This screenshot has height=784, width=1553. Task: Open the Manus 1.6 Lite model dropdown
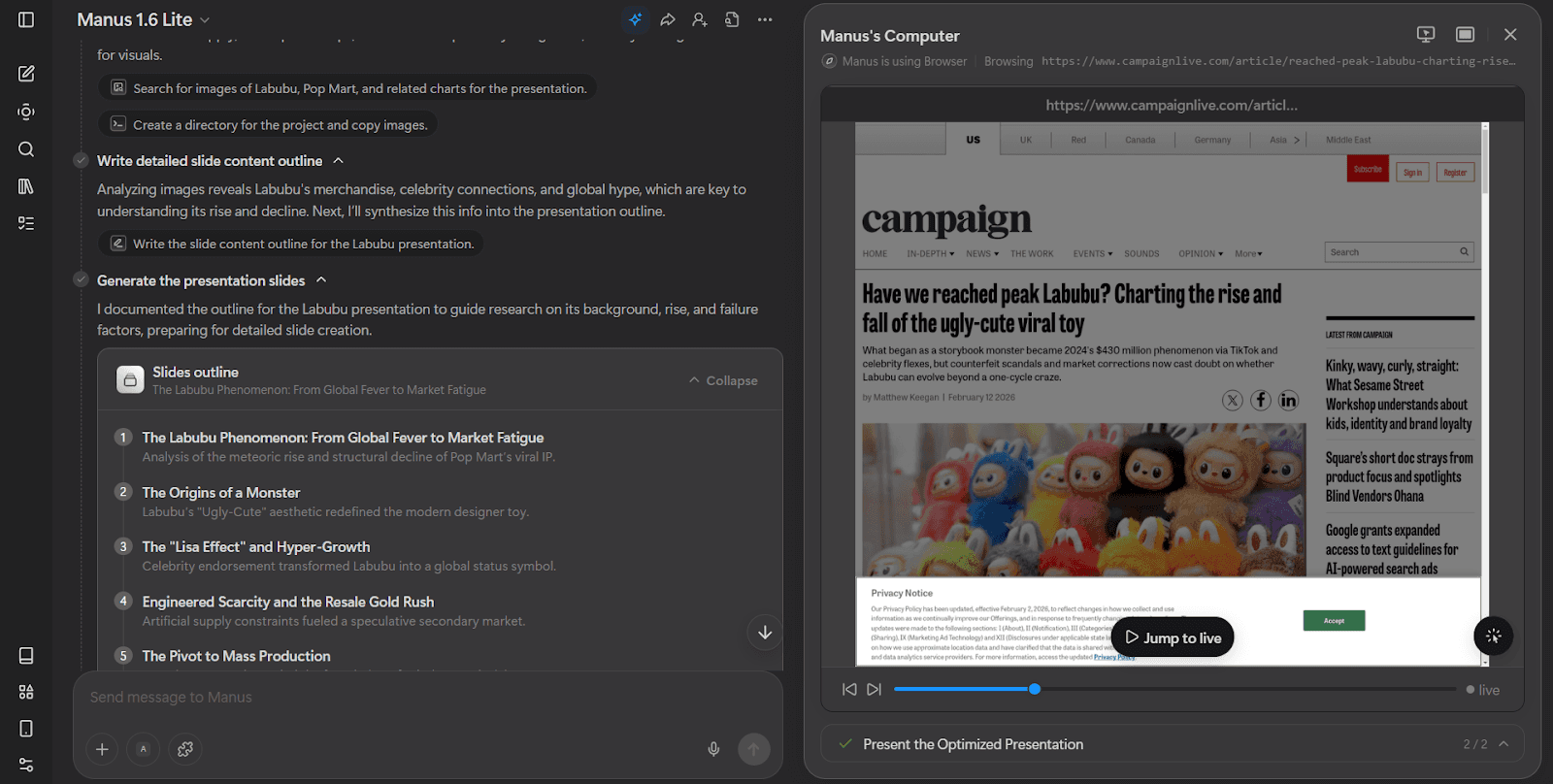[x=144, y=19]
